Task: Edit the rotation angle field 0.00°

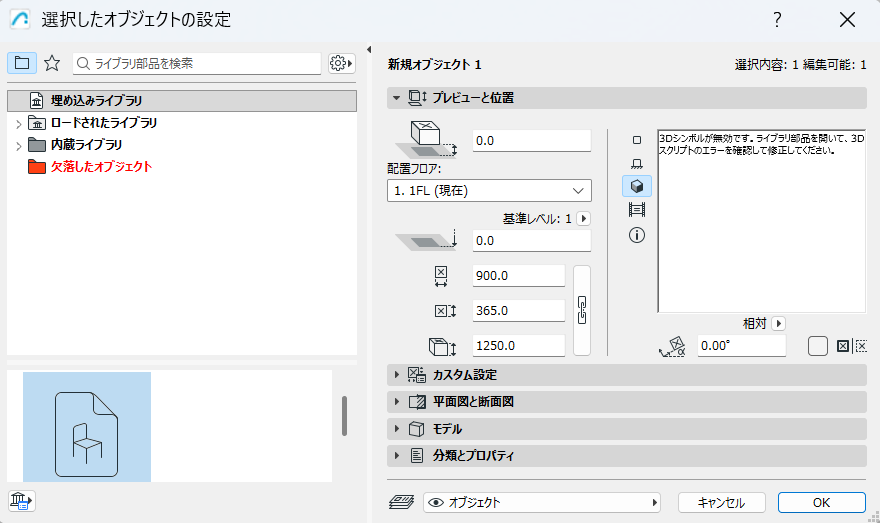Action: (741, 346)
